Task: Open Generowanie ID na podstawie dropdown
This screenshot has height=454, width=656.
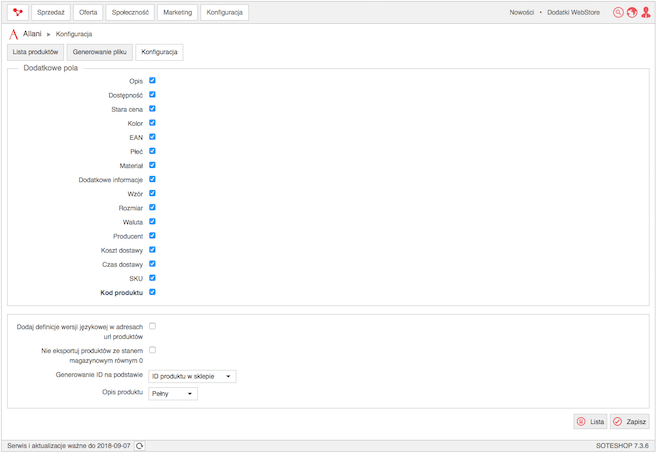Action: click(192, 377)
